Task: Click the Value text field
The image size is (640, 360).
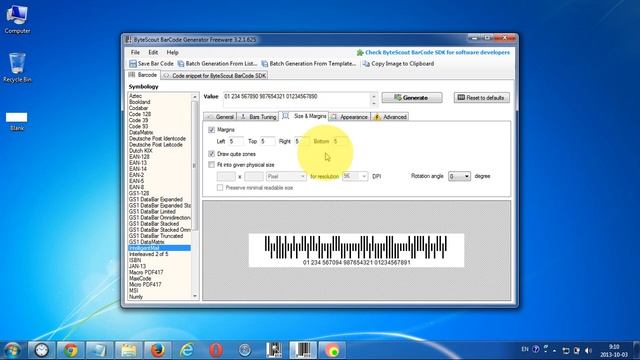Action: pyautogui.click(x=296, y=100)
